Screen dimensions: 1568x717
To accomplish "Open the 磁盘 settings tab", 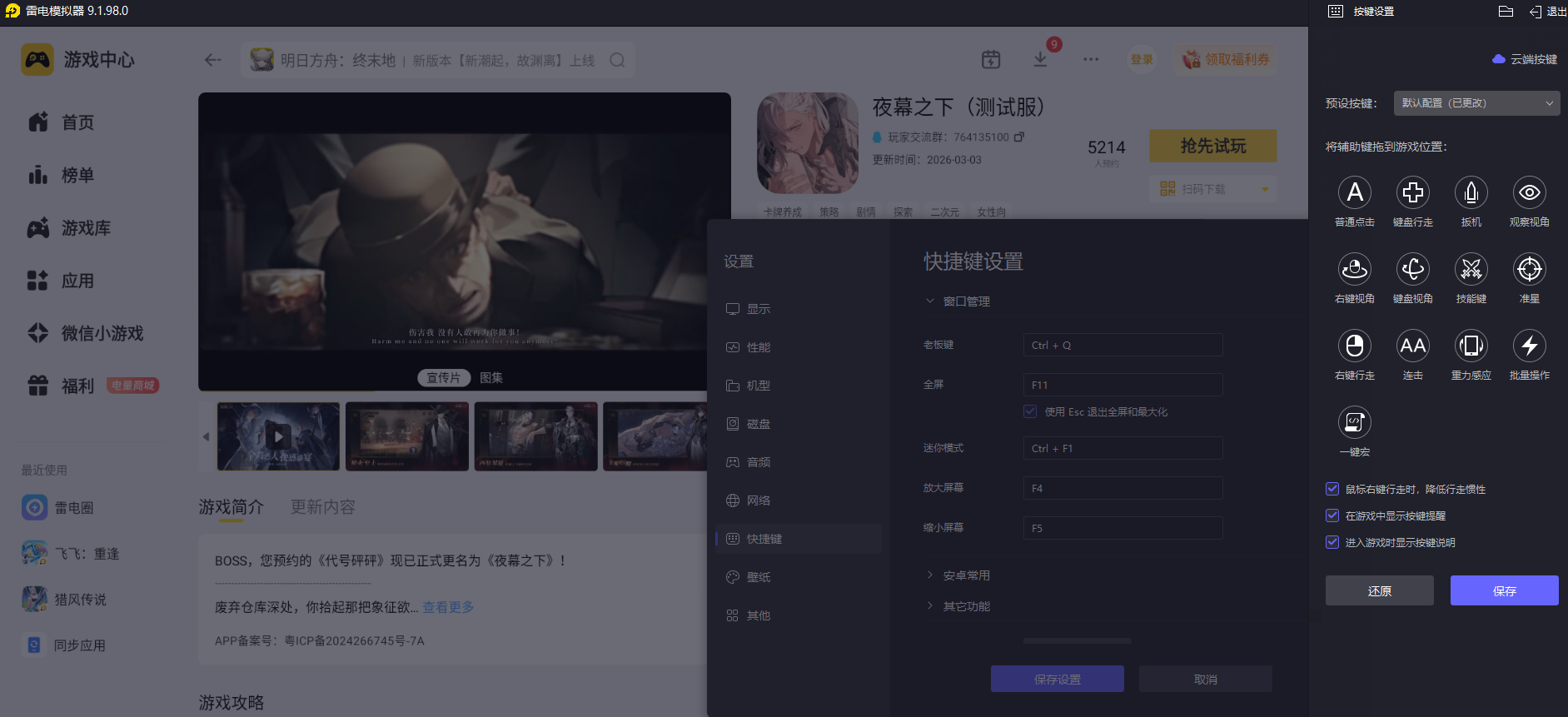I will [x=799, y=424].
